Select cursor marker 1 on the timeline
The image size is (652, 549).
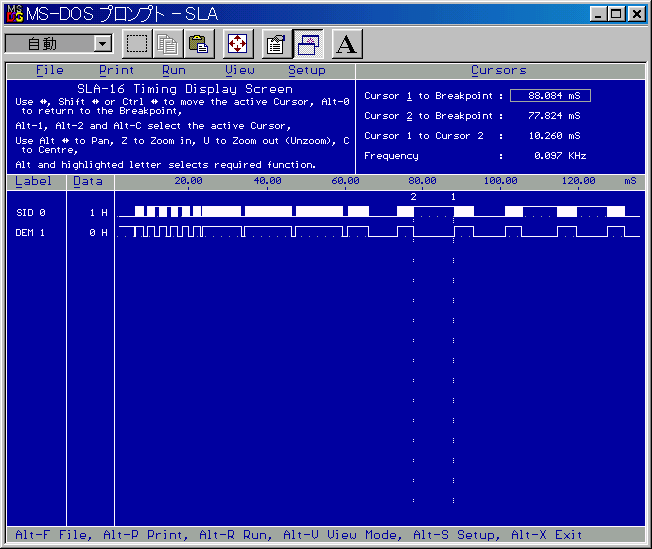[453, 197]
